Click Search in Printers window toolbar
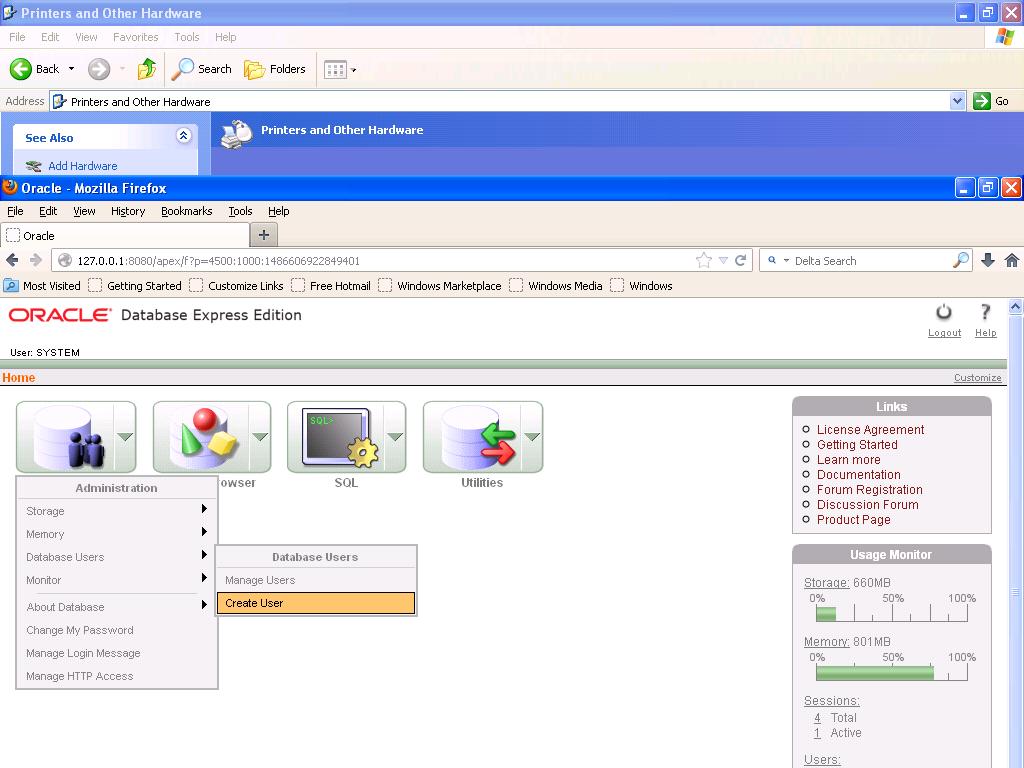The width and height of the screenshot is (1024, 768). point(202,69)
